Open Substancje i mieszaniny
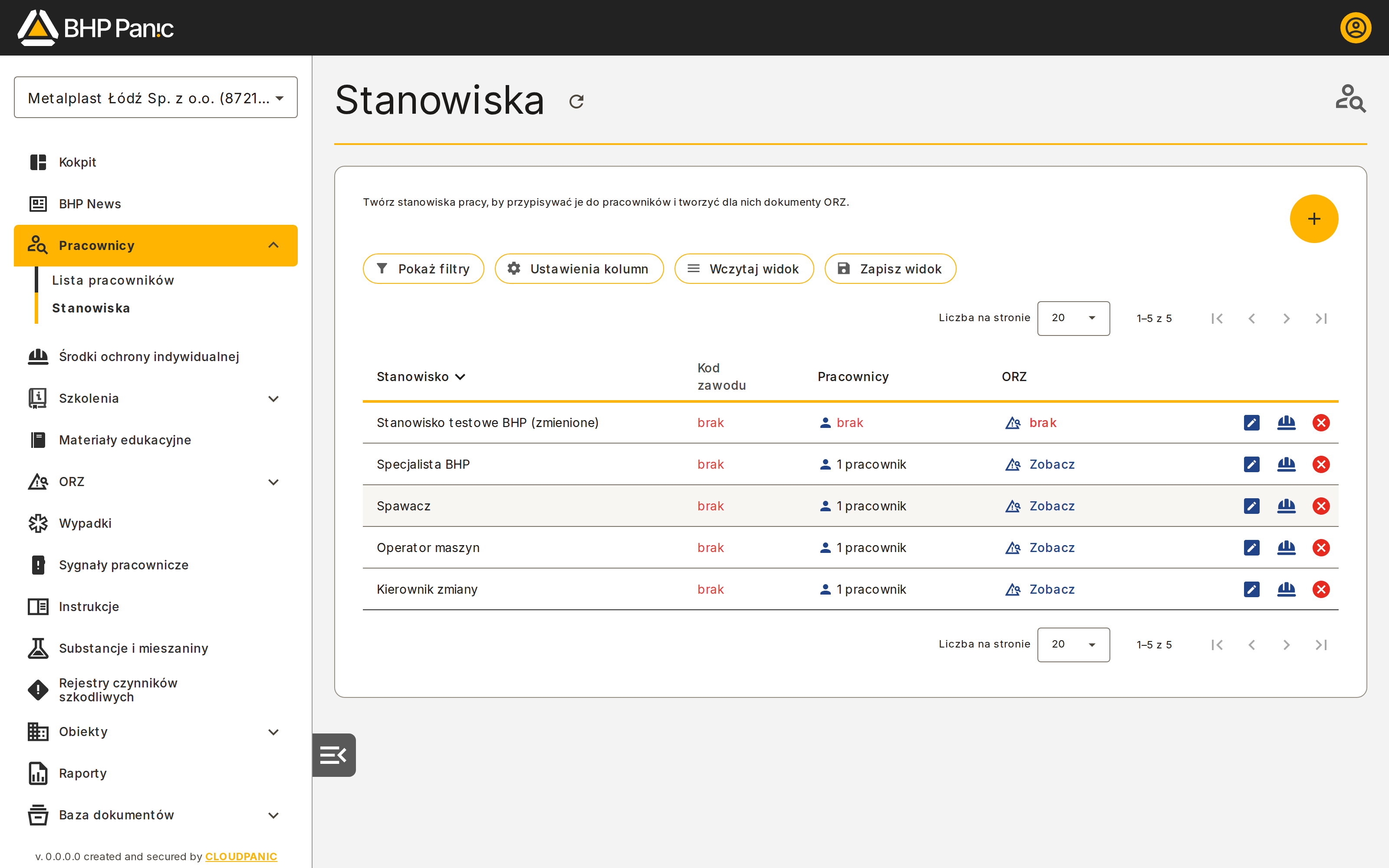The height and width of the screenshot is (868, 1389). click(x=155, y=648)
